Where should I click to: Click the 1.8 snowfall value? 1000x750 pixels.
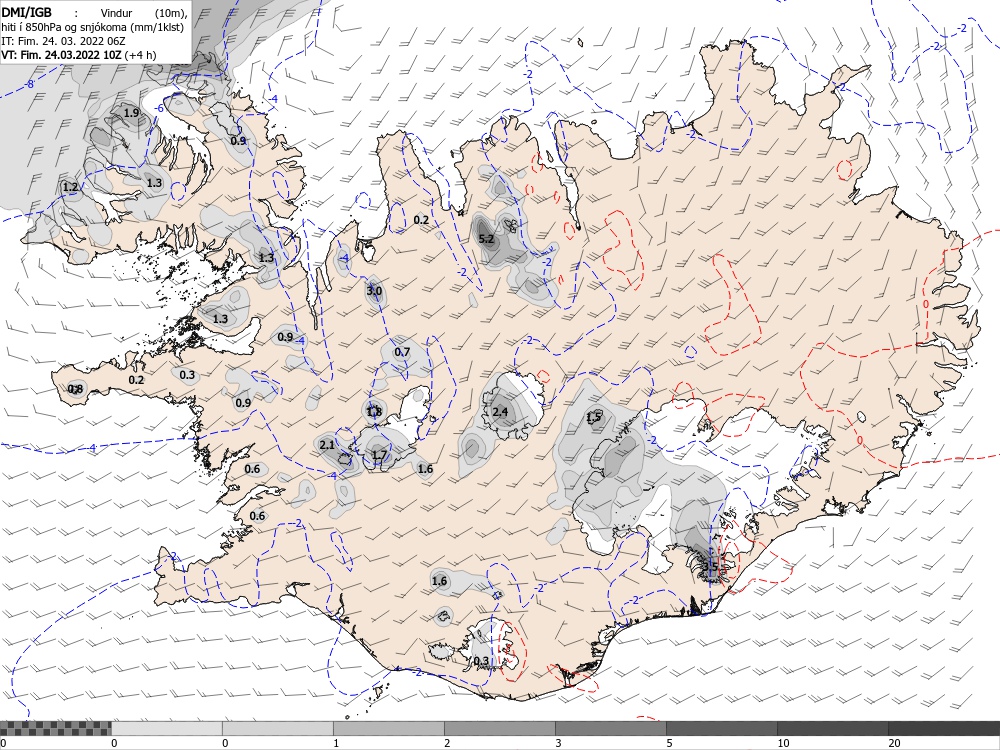coord(374,412)
